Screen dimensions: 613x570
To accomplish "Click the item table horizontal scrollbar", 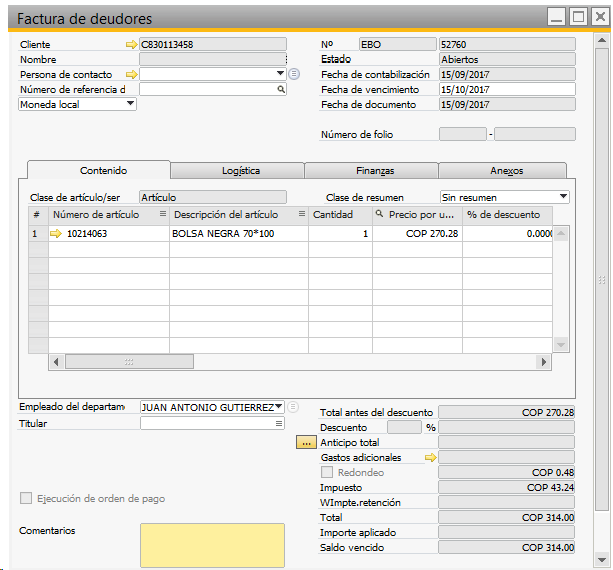I will tap(300, 362).
